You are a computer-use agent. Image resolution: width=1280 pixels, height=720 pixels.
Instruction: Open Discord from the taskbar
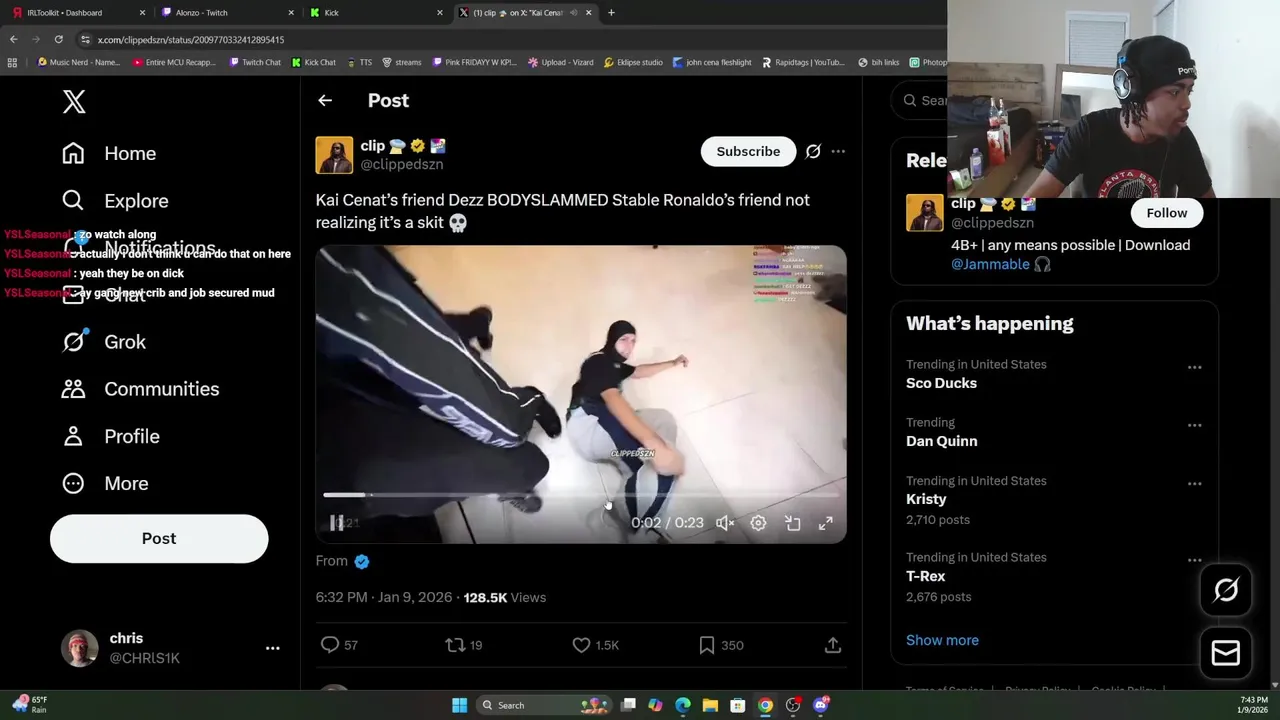point(821,705)
